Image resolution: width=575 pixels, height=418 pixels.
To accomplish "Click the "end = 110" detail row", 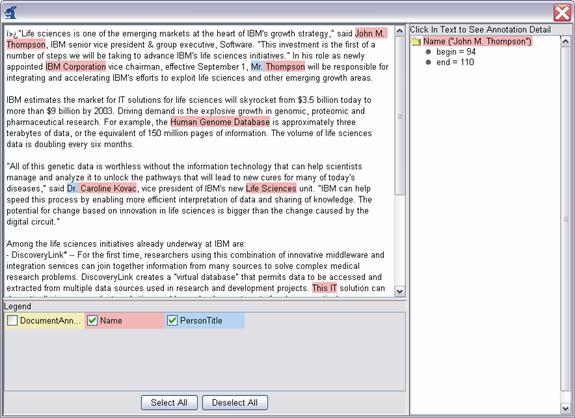I will click(455, 62).
